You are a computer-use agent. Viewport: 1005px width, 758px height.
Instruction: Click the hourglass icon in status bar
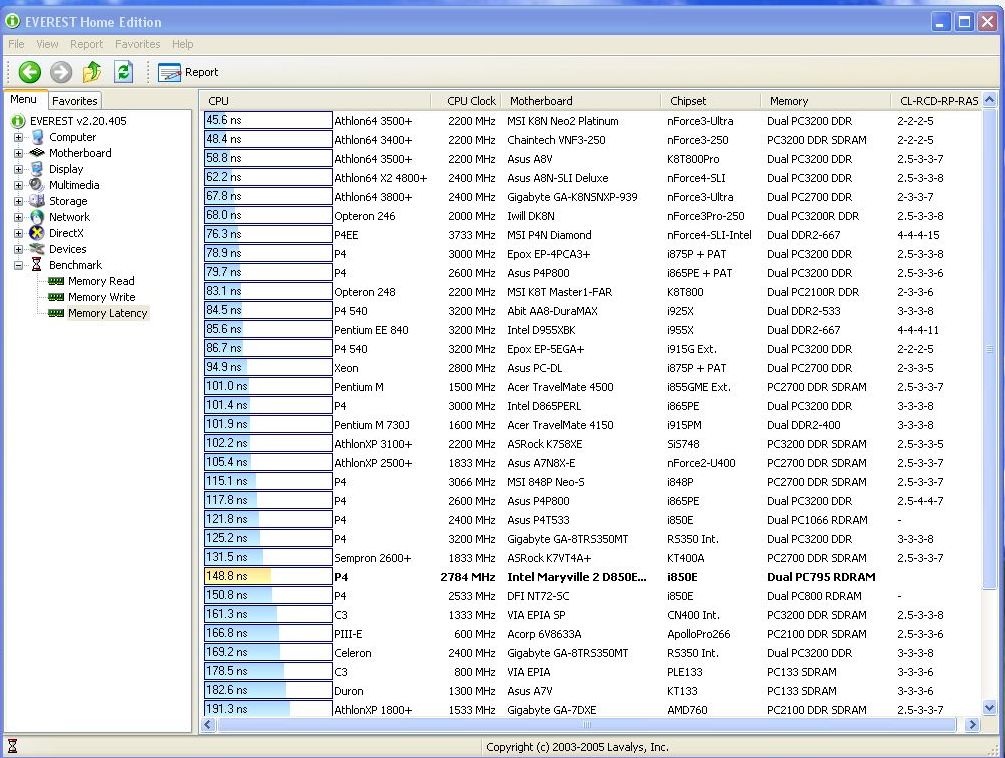(12, 746)
